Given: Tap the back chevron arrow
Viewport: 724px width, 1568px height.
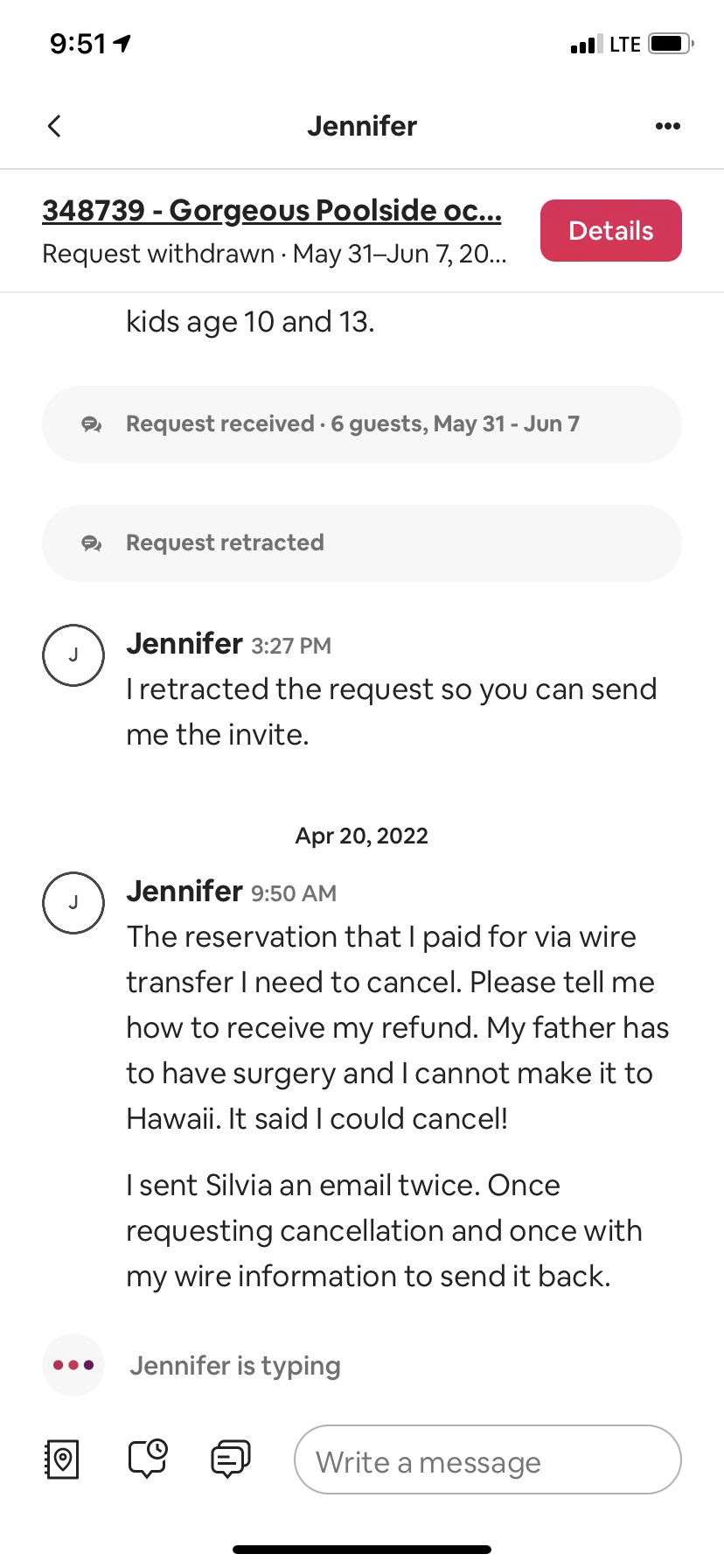Looking at the screenshot, I should (54, 126).
